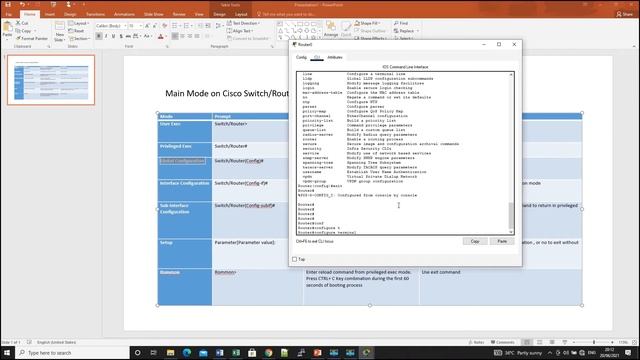The image size is (640, 360).
Task: Open the Review ribbon tab
Action: (x=179, y=14)
